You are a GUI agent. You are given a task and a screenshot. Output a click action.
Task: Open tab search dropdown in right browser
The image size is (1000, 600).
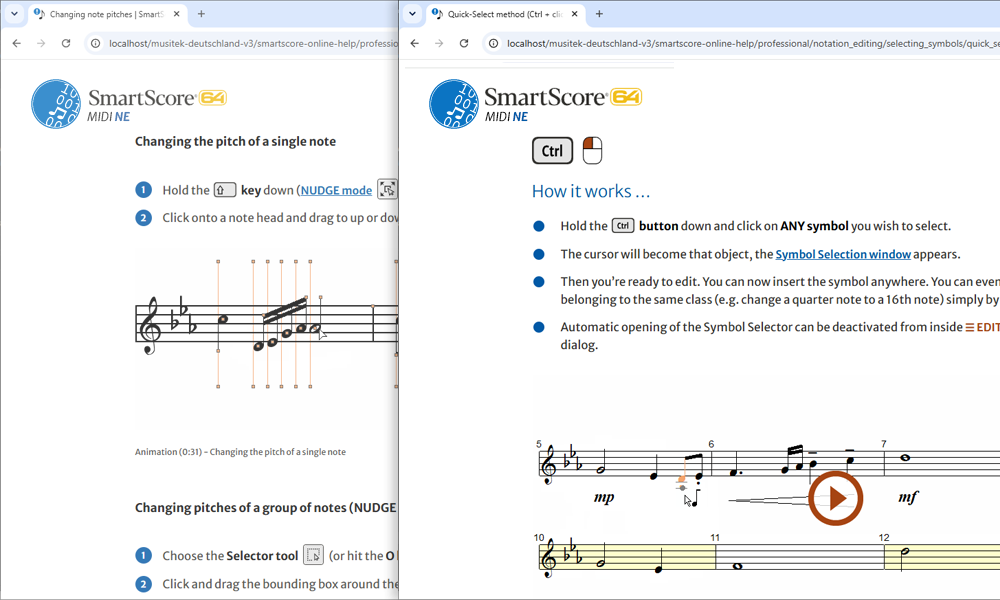[413, 13]
